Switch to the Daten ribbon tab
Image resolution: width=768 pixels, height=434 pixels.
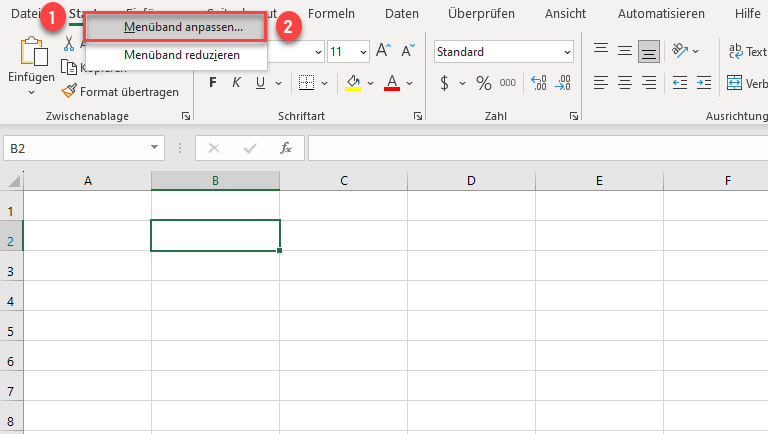pyautogui.click(x=402, y=14)
